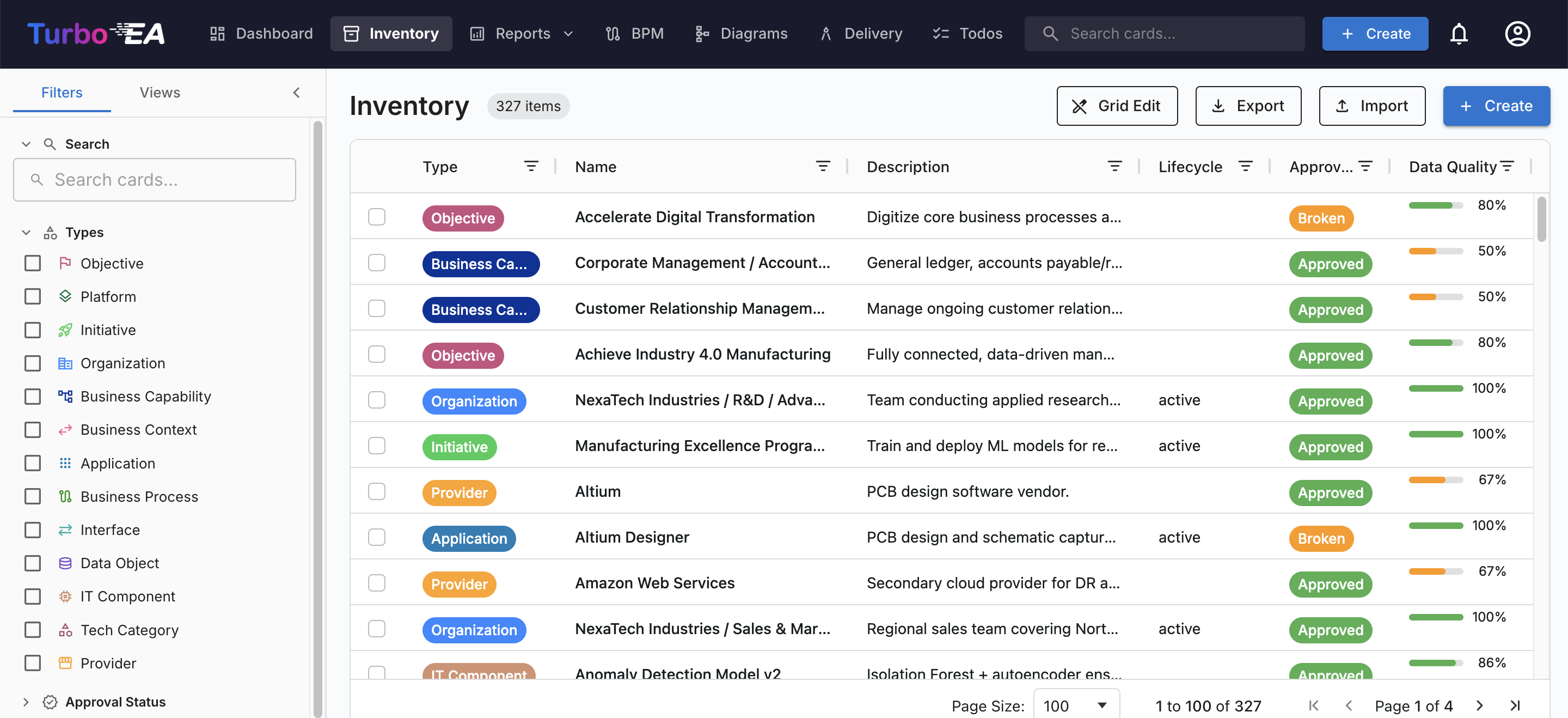Screen dimensions: 1568x718
Task: Click the 67% data quality bar for Altium
Action: (1436, 479)
